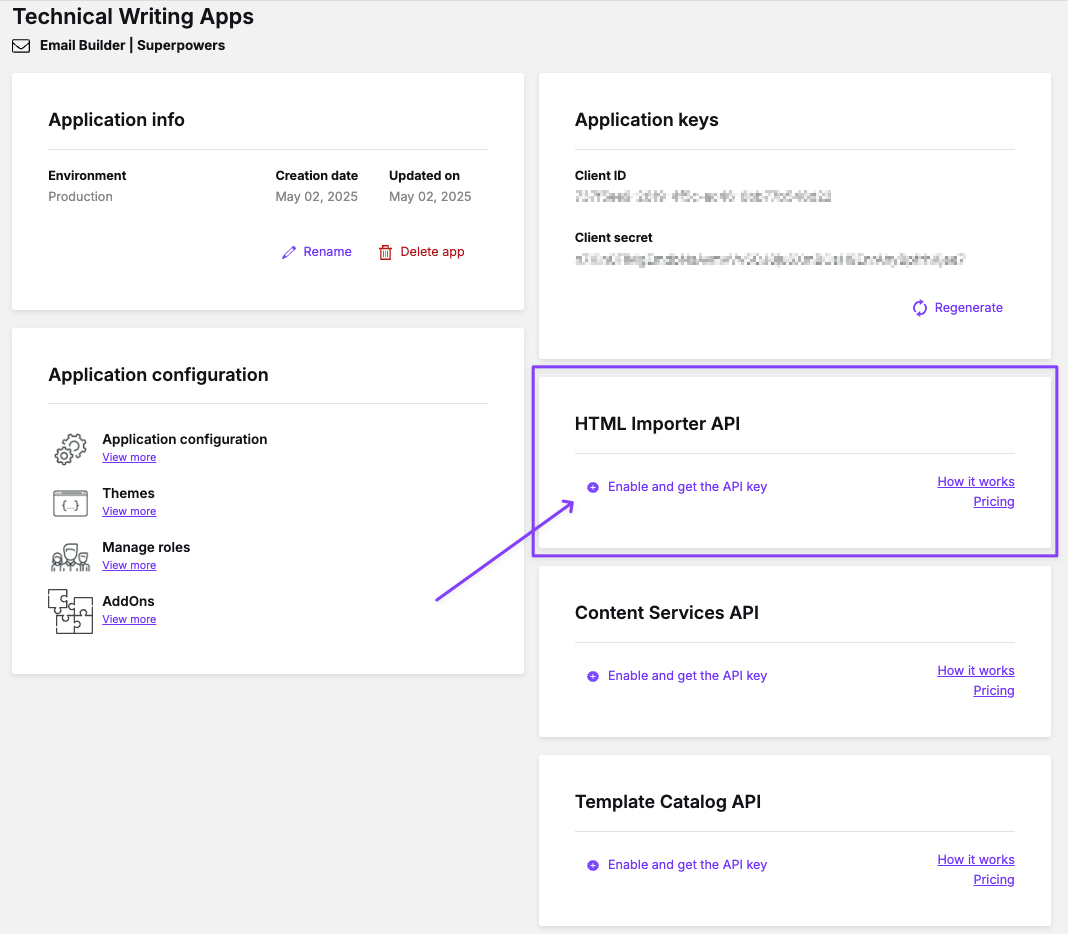Click the Manage roles people icon
1068x934 pixels.
(71, 556)
